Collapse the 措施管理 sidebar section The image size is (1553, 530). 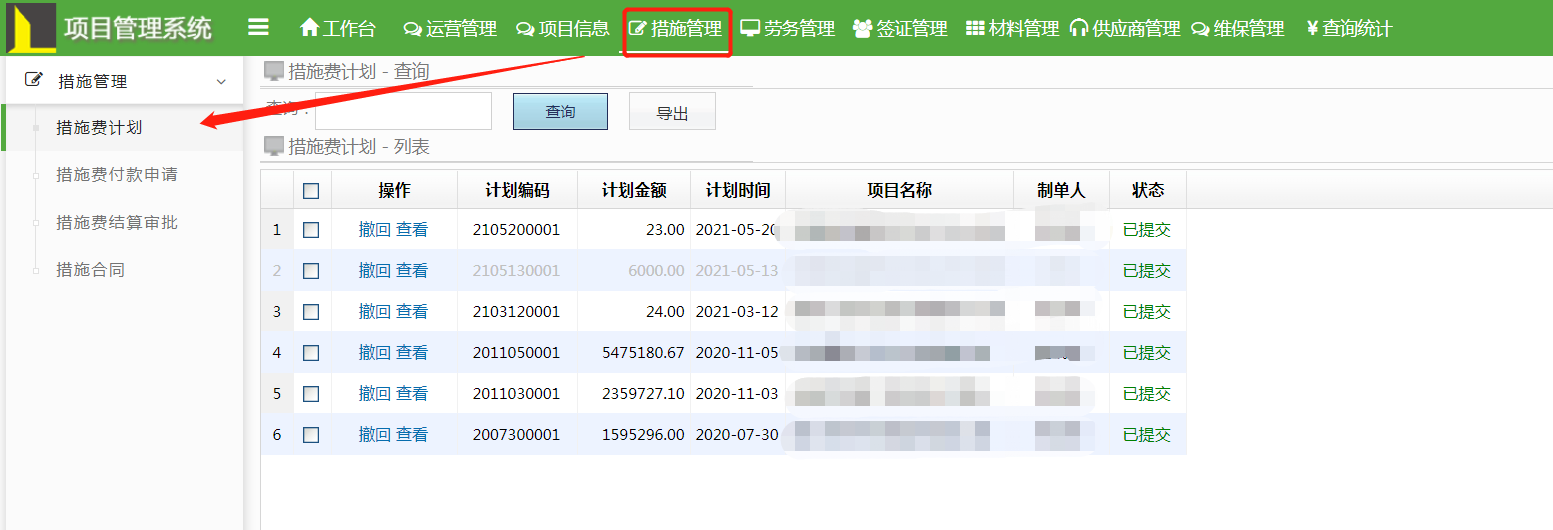(x=221, y=82)
